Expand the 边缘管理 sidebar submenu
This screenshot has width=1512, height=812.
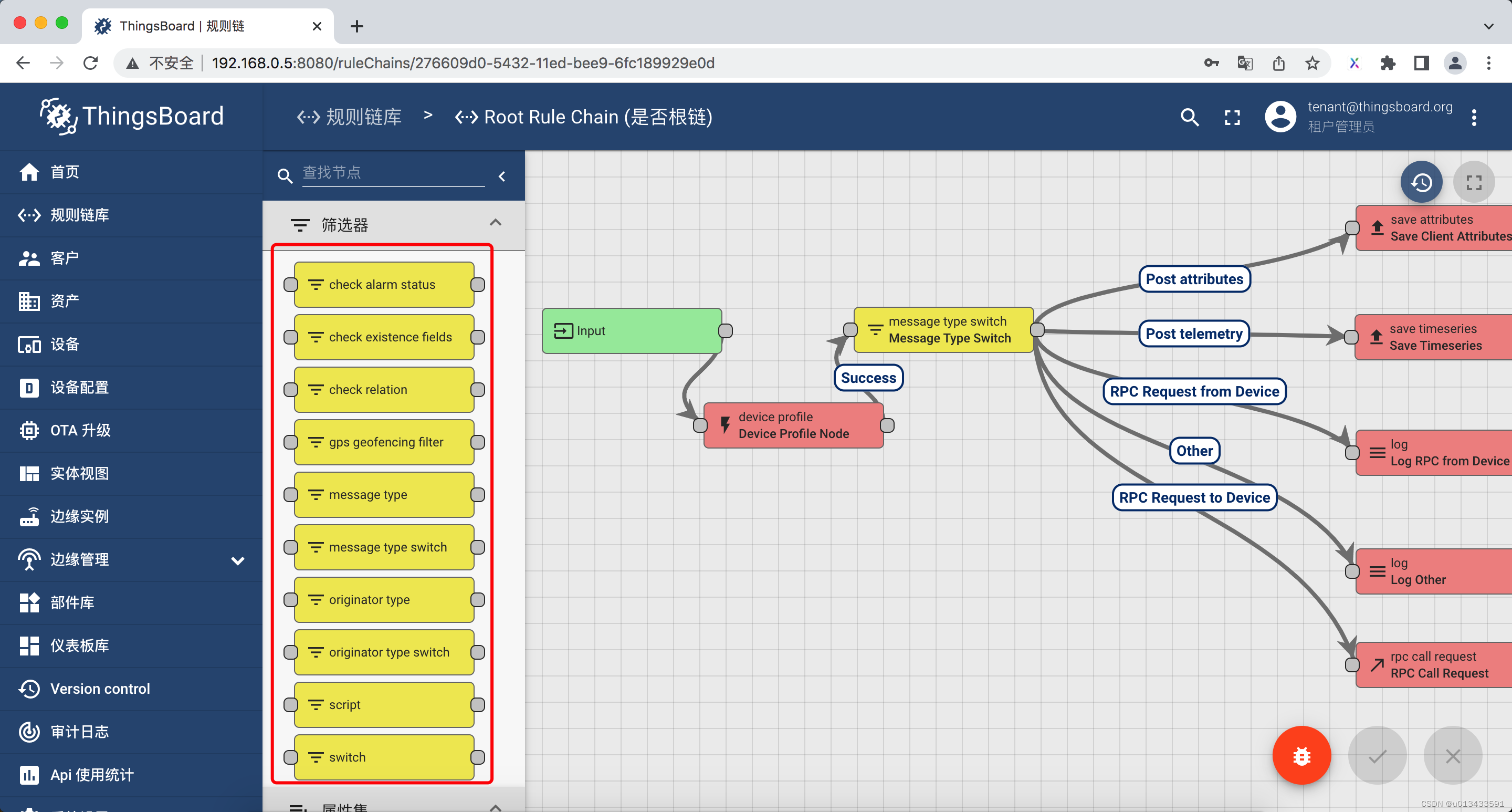tap(237, 560)
